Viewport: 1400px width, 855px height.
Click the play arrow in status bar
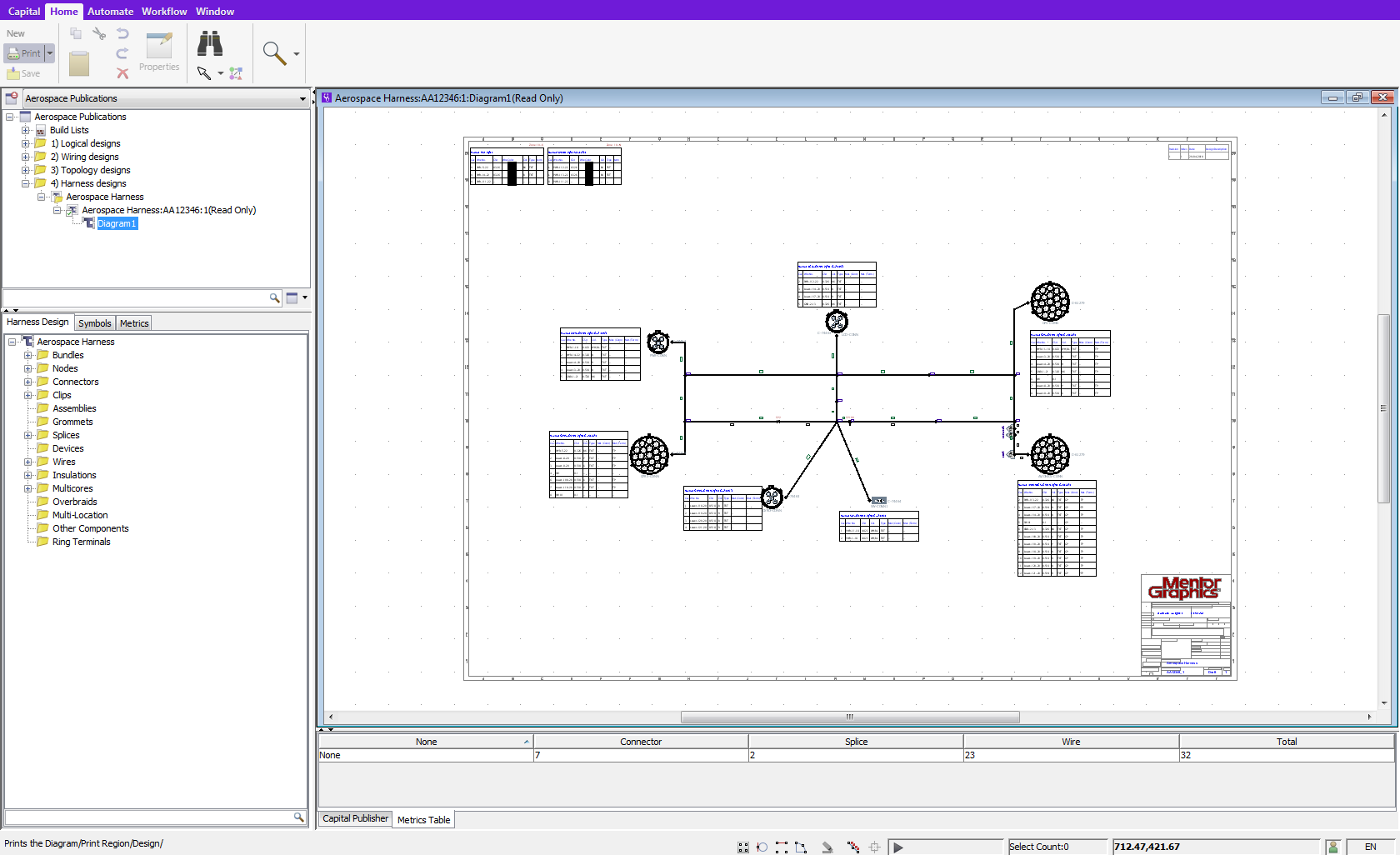[x=898, y=847]
